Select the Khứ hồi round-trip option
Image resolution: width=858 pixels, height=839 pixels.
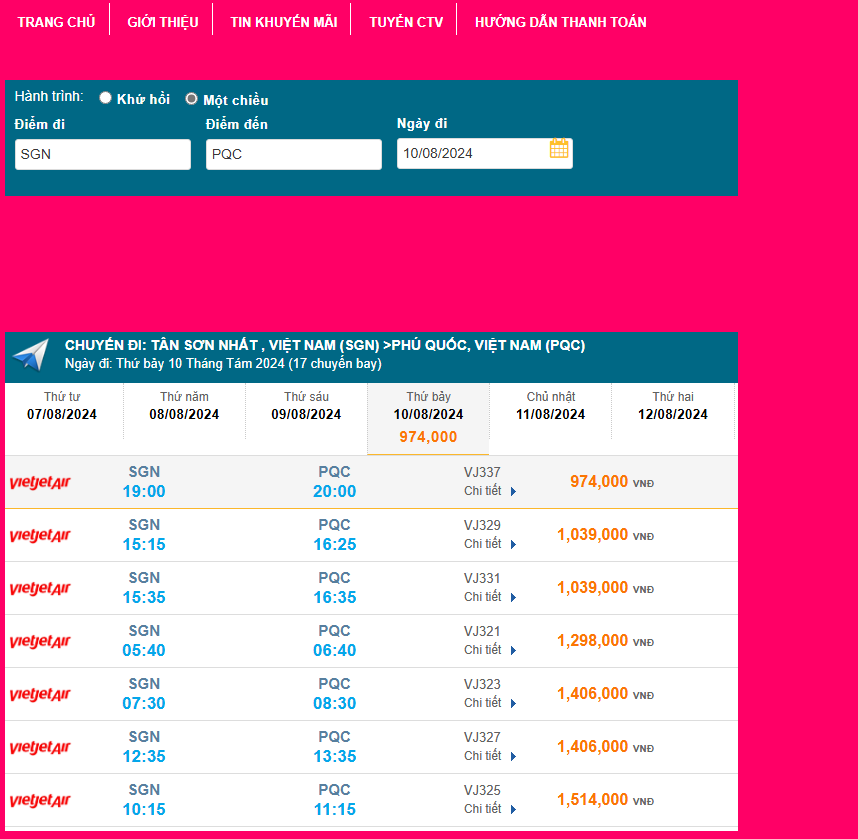[x=105, y=98]
